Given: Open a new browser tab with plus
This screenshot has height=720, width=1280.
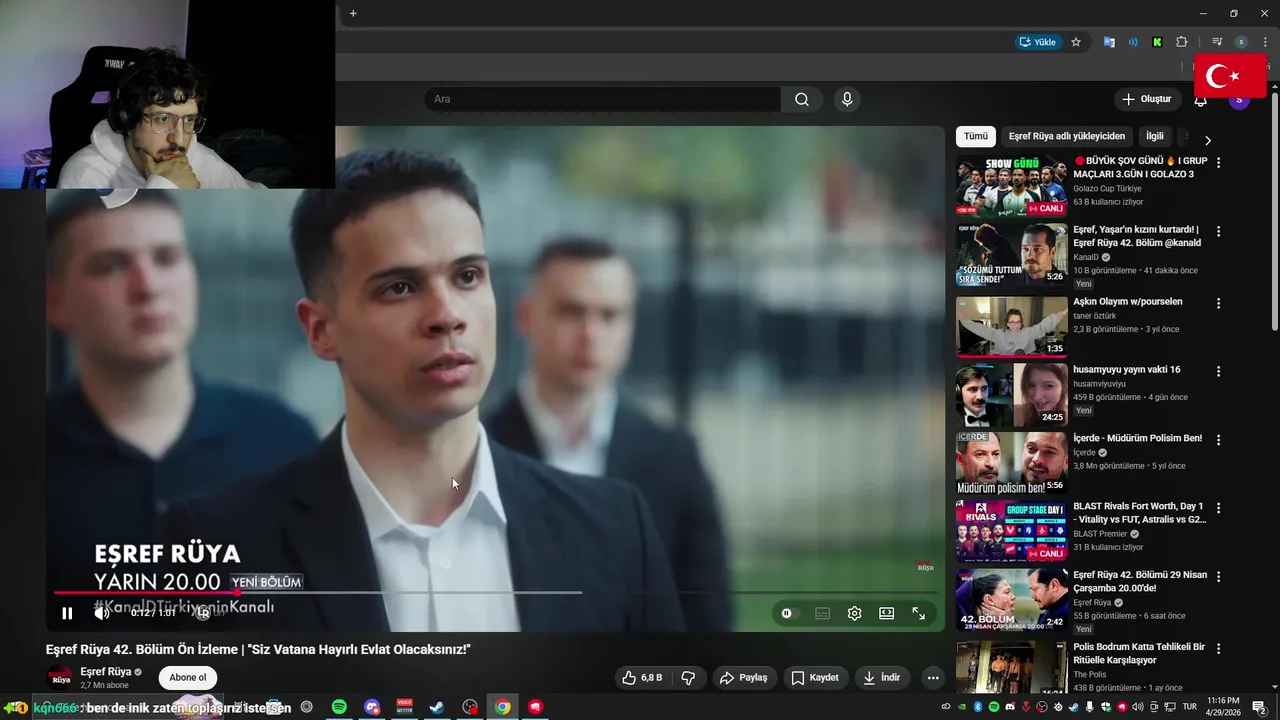Looking at the screenshot, I should pos(353,13).
